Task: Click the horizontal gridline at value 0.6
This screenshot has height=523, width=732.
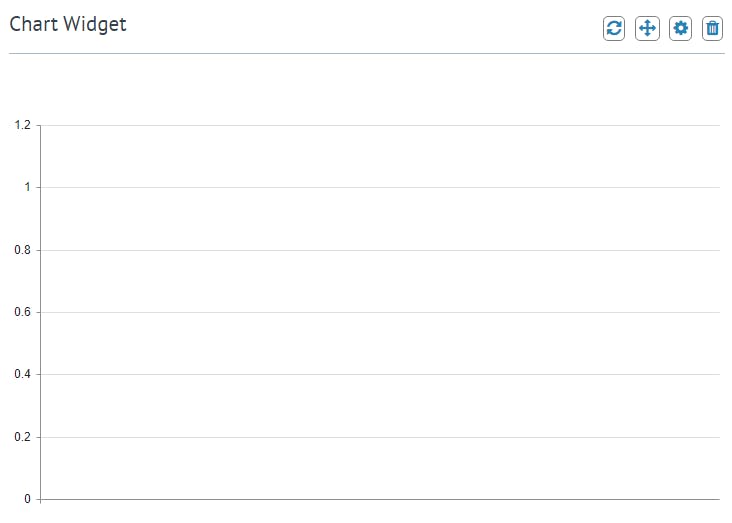Action: pyautogui.click(x=380, y=312)
